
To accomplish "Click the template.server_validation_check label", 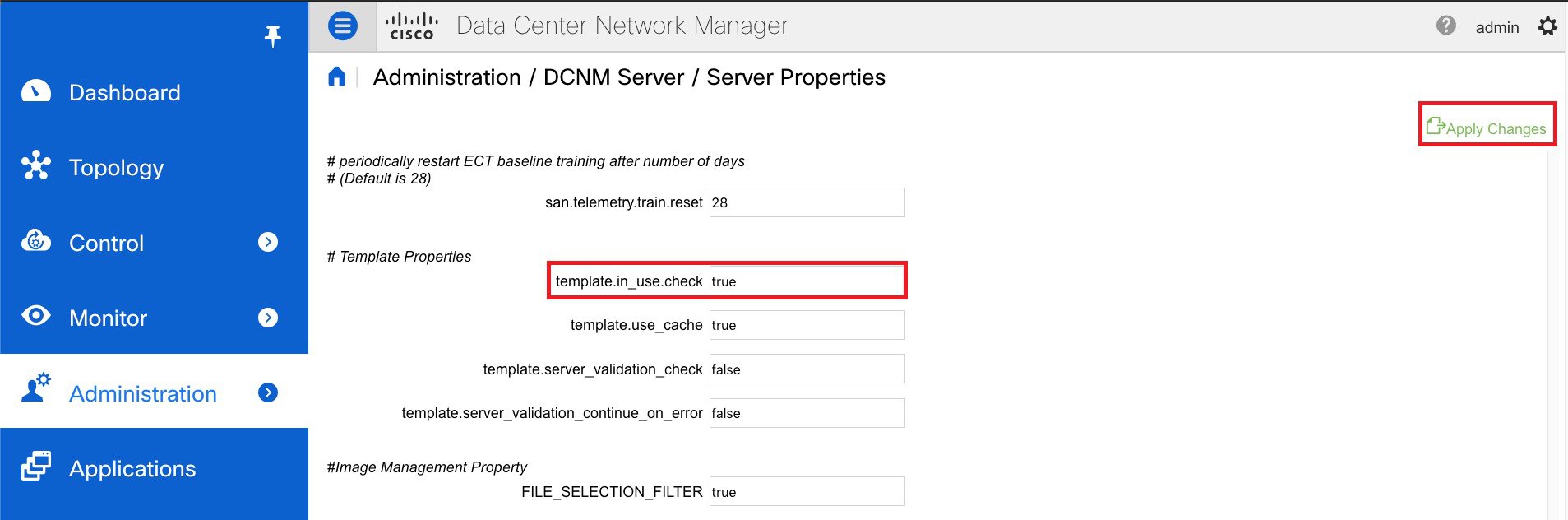I will pyautogui.click(x=593, y=369).
